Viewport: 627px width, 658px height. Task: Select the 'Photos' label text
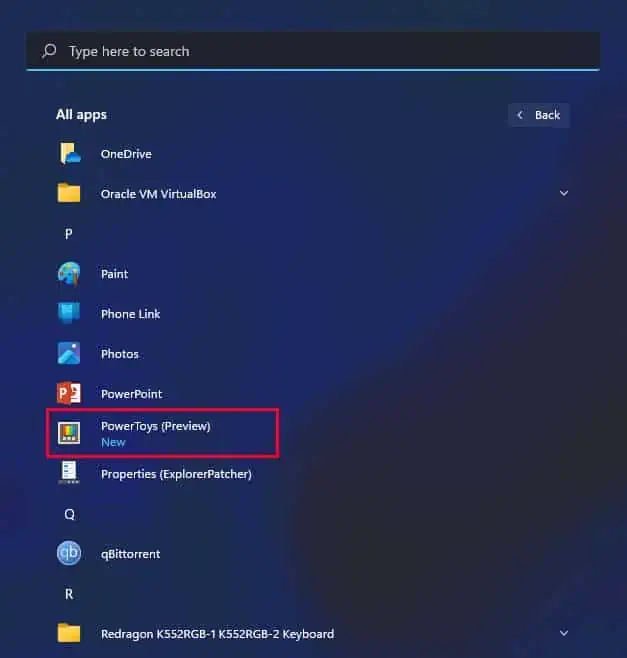point(120,354)
